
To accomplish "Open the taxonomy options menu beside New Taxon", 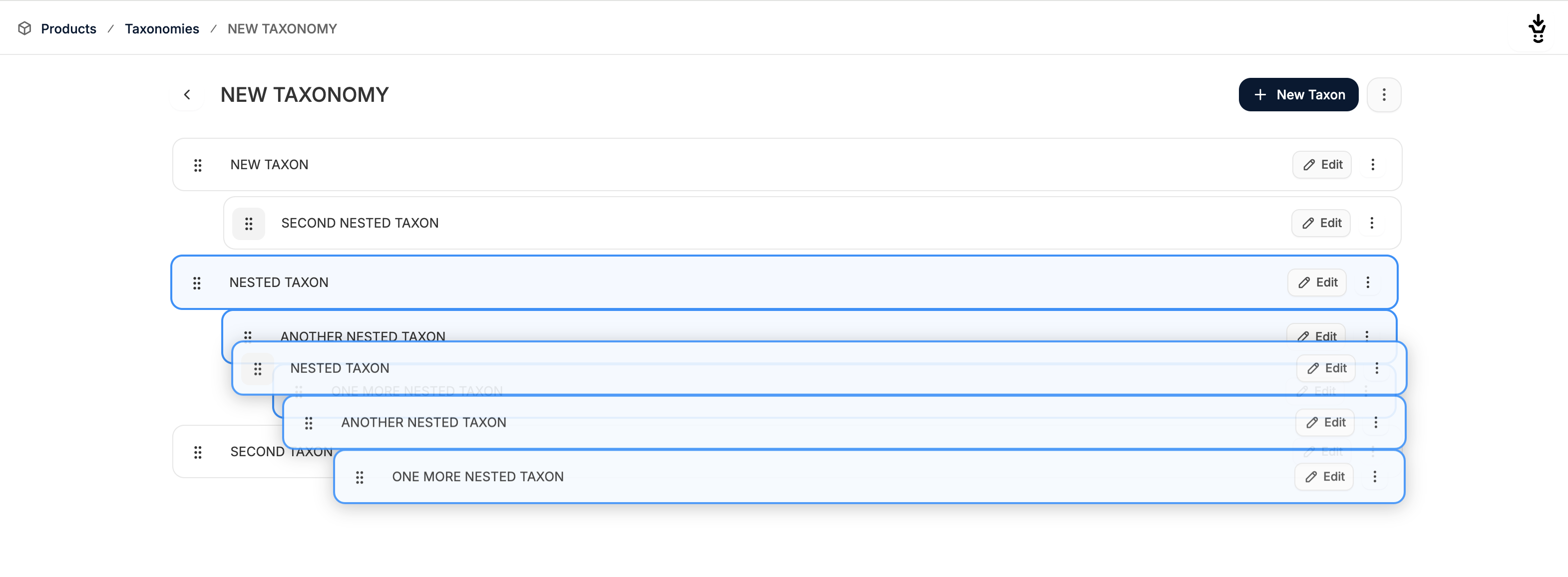I will (x=1384, y=95).
